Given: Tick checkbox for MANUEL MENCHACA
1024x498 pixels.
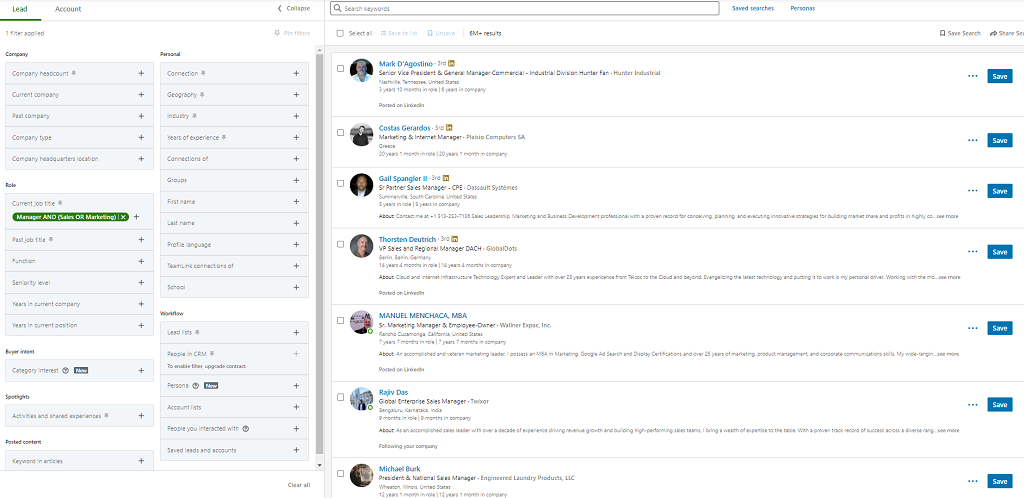Looking at the screenshot, I should coord(340,320).
